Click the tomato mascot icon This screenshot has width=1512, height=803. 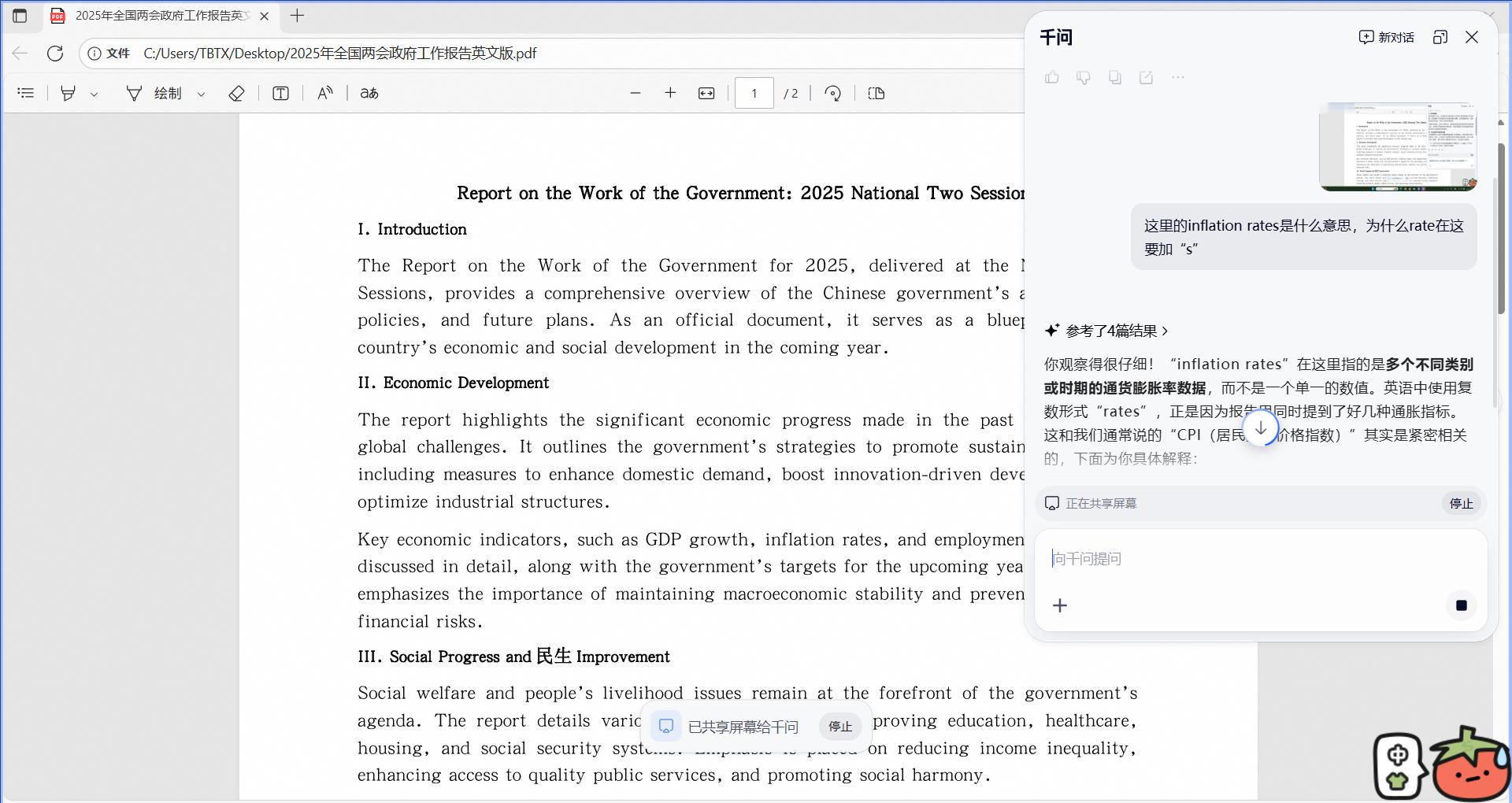tap(1469, 765)
